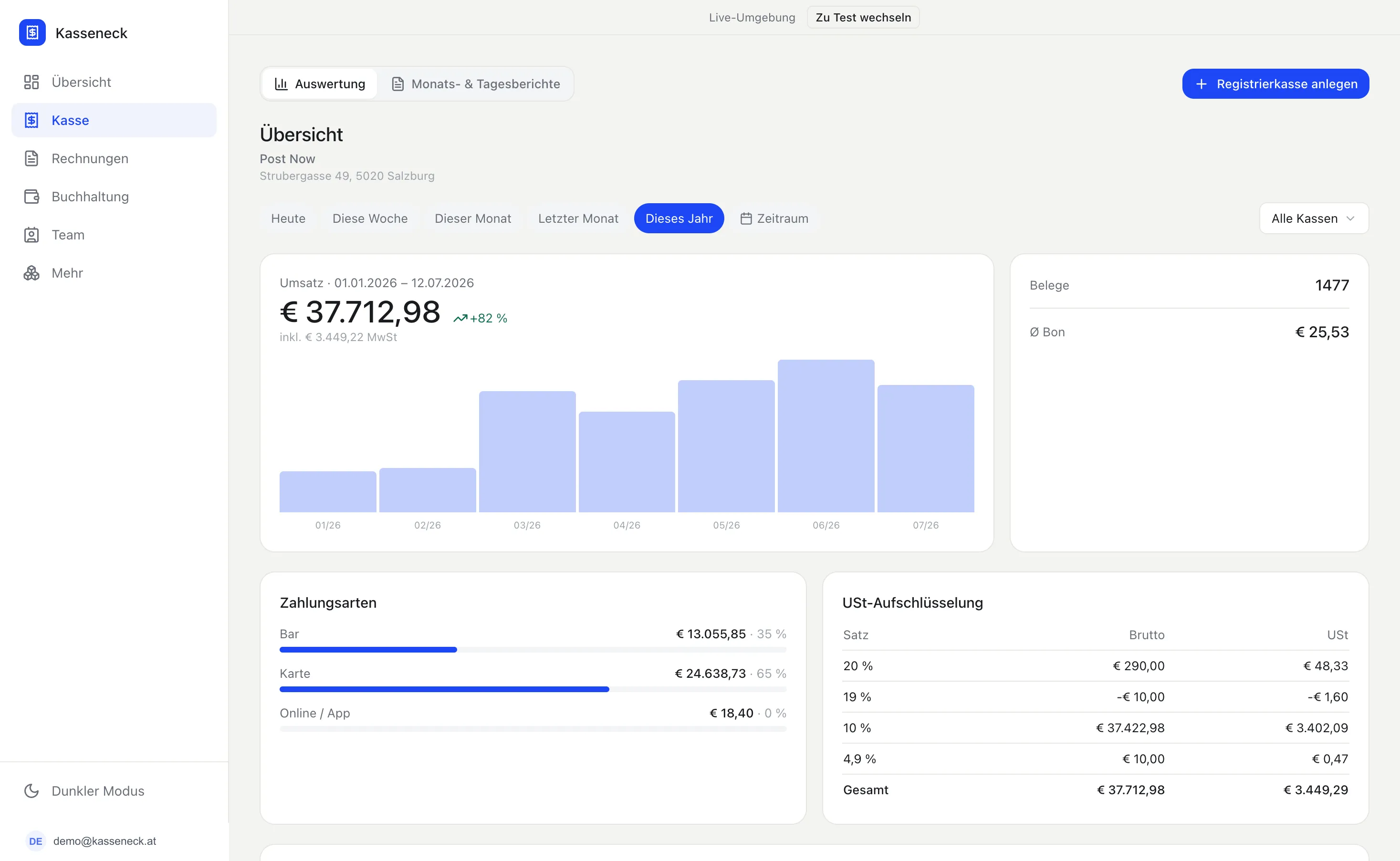
Task: Click the Ø Bon value € 25,53
Action: click(1322, 332)
